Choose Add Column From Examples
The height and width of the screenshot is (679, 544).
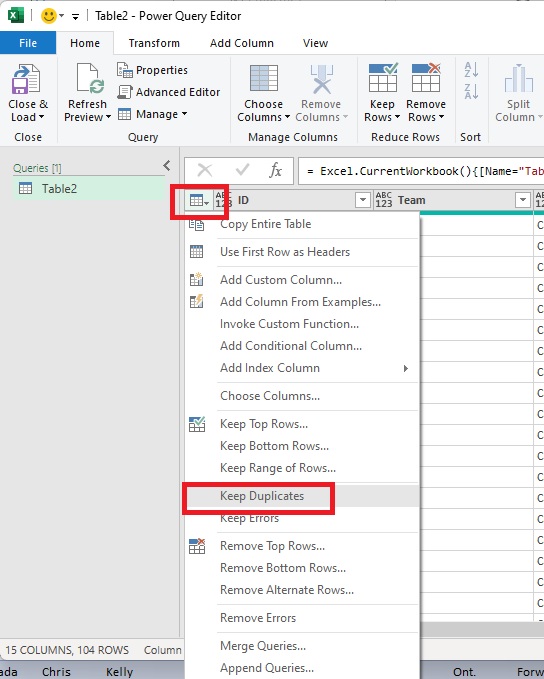(302, 302)
